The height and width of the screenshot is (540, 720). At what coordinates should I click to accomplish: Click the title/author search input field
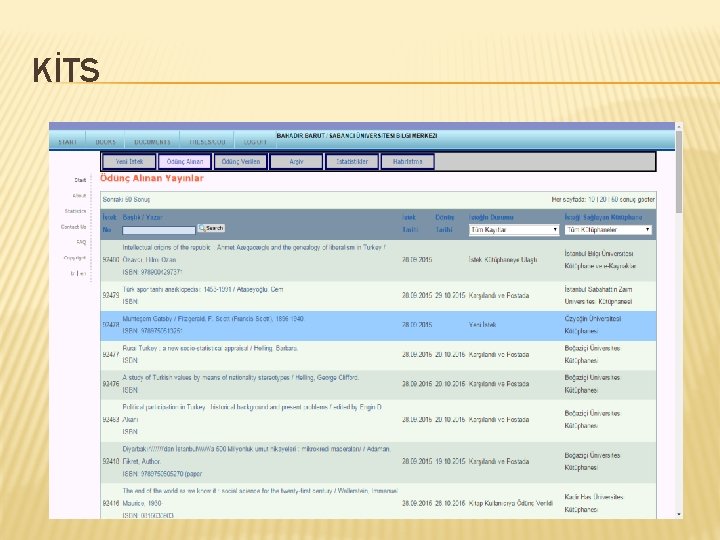tap(159, 230)
